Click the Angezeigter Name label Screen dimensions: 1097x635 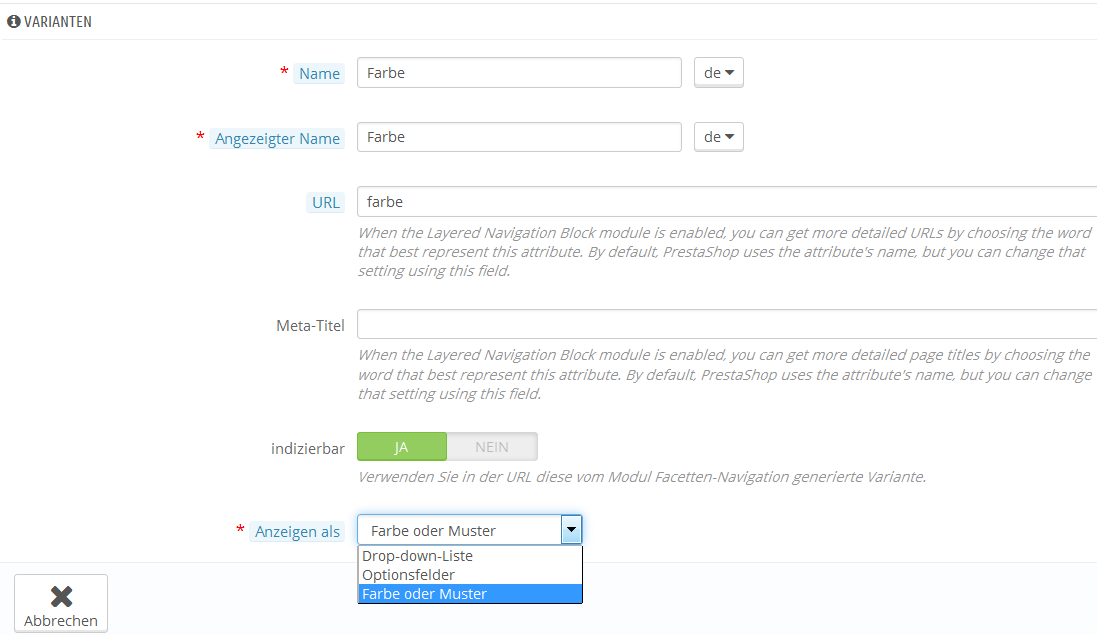(277, 138)
